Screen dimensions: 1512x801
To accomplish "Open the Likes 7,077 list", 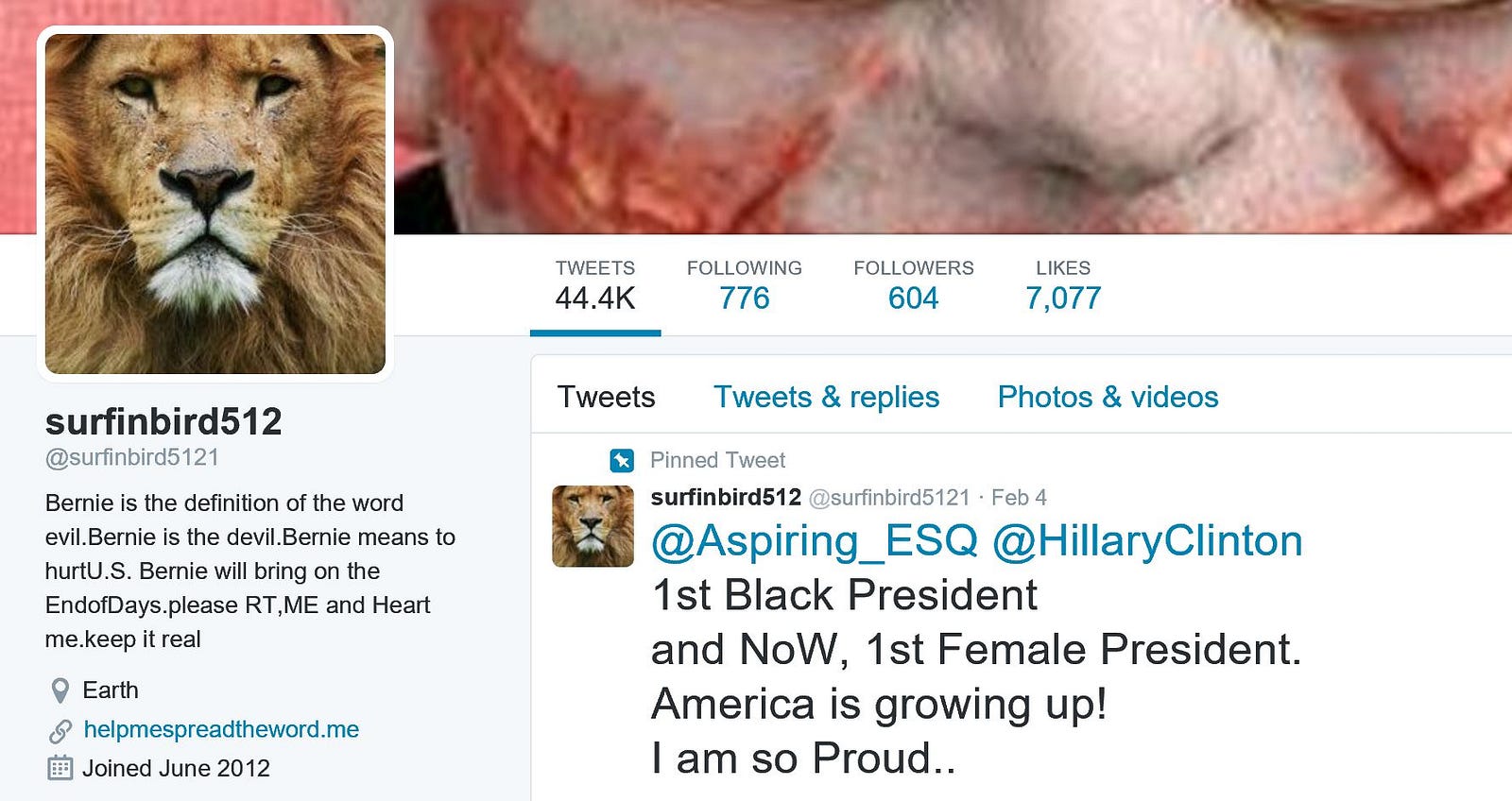I will [1063, 285].
